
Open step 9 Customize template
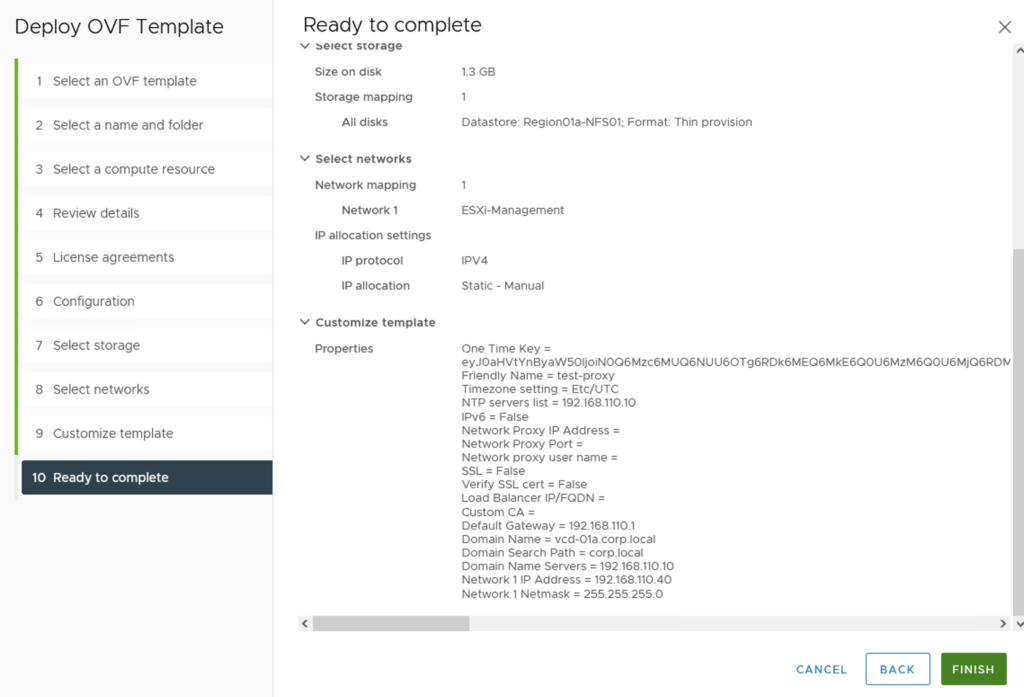tap(112, 433)
